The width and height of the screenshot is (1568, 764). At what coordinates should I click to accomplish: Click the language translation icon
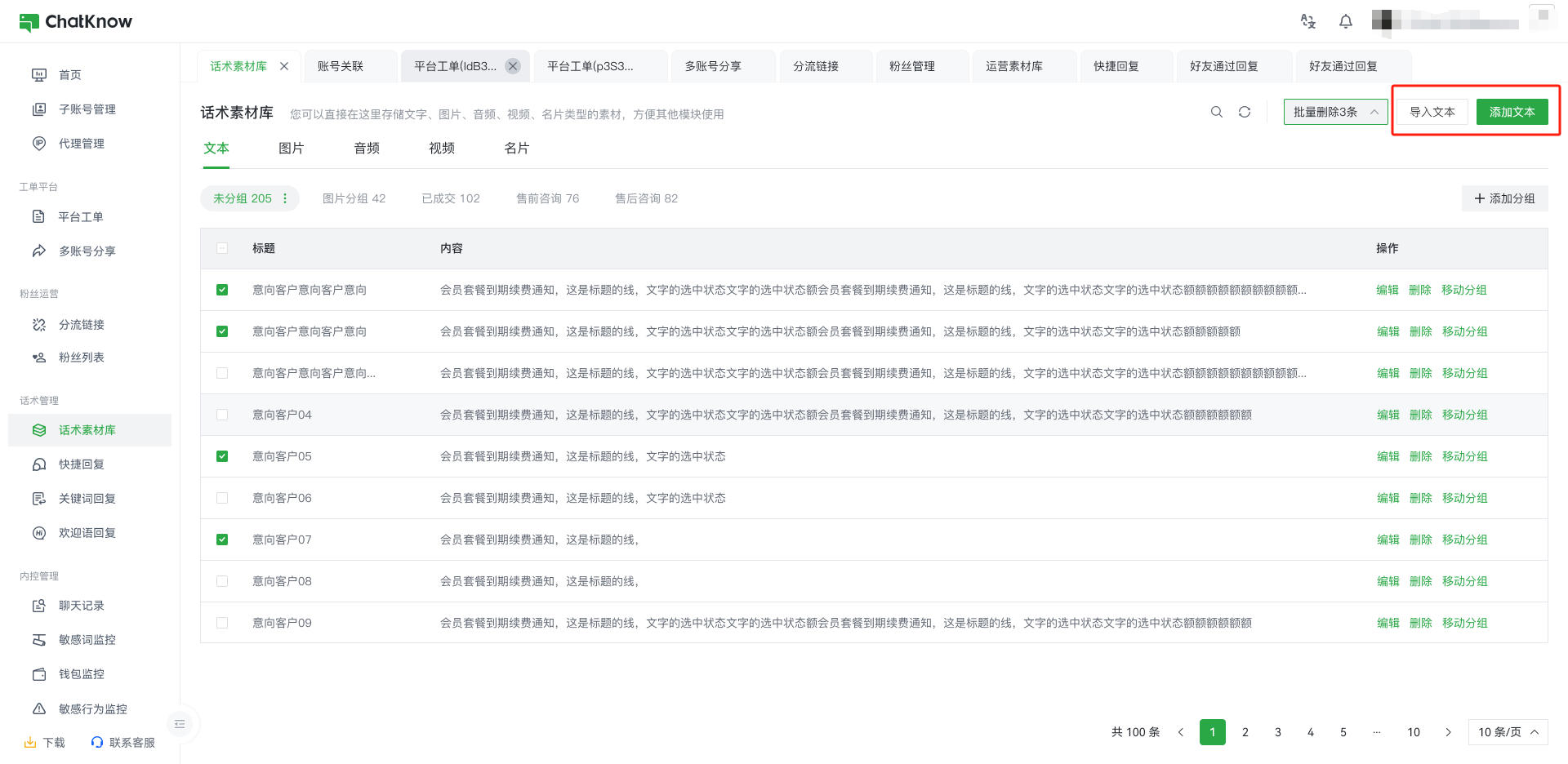(x=1307, y=21)
